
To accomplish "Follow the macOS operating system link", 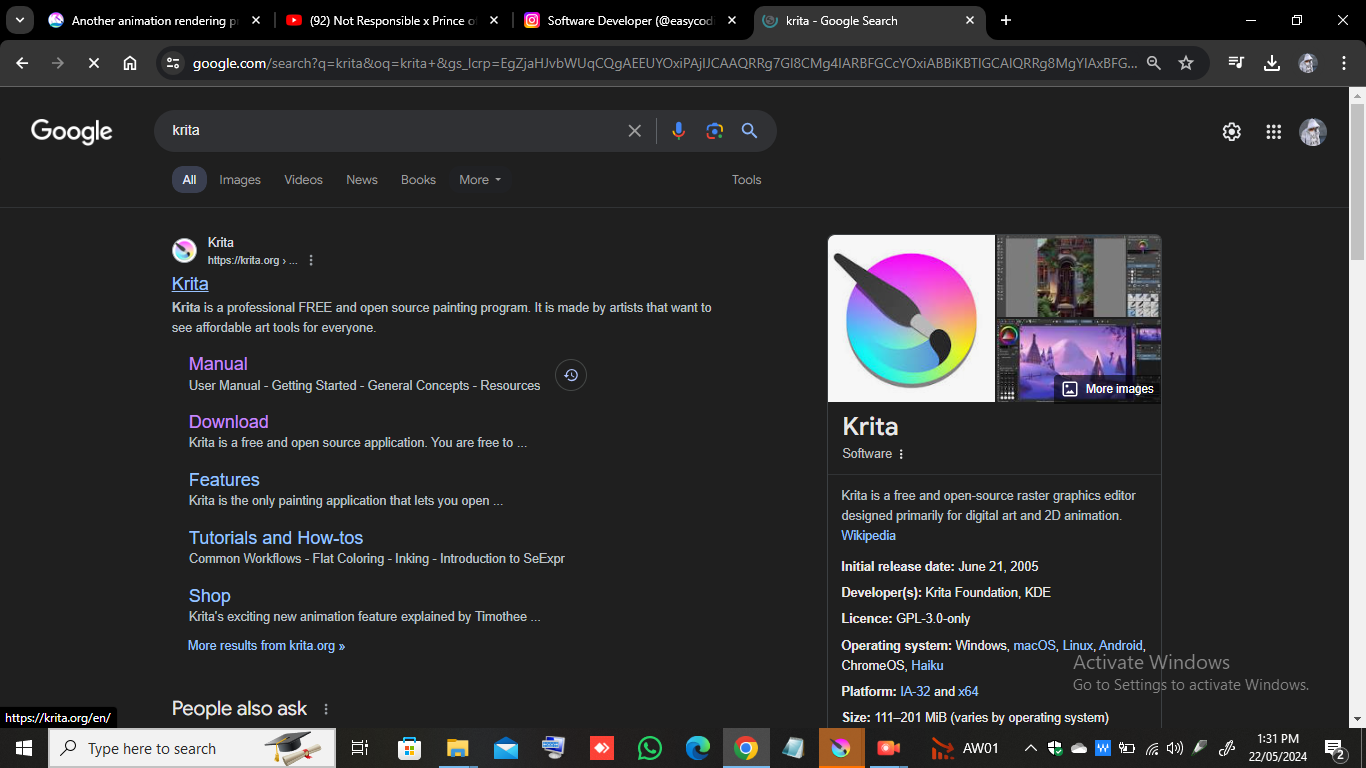I will (x=1034, y=646).
